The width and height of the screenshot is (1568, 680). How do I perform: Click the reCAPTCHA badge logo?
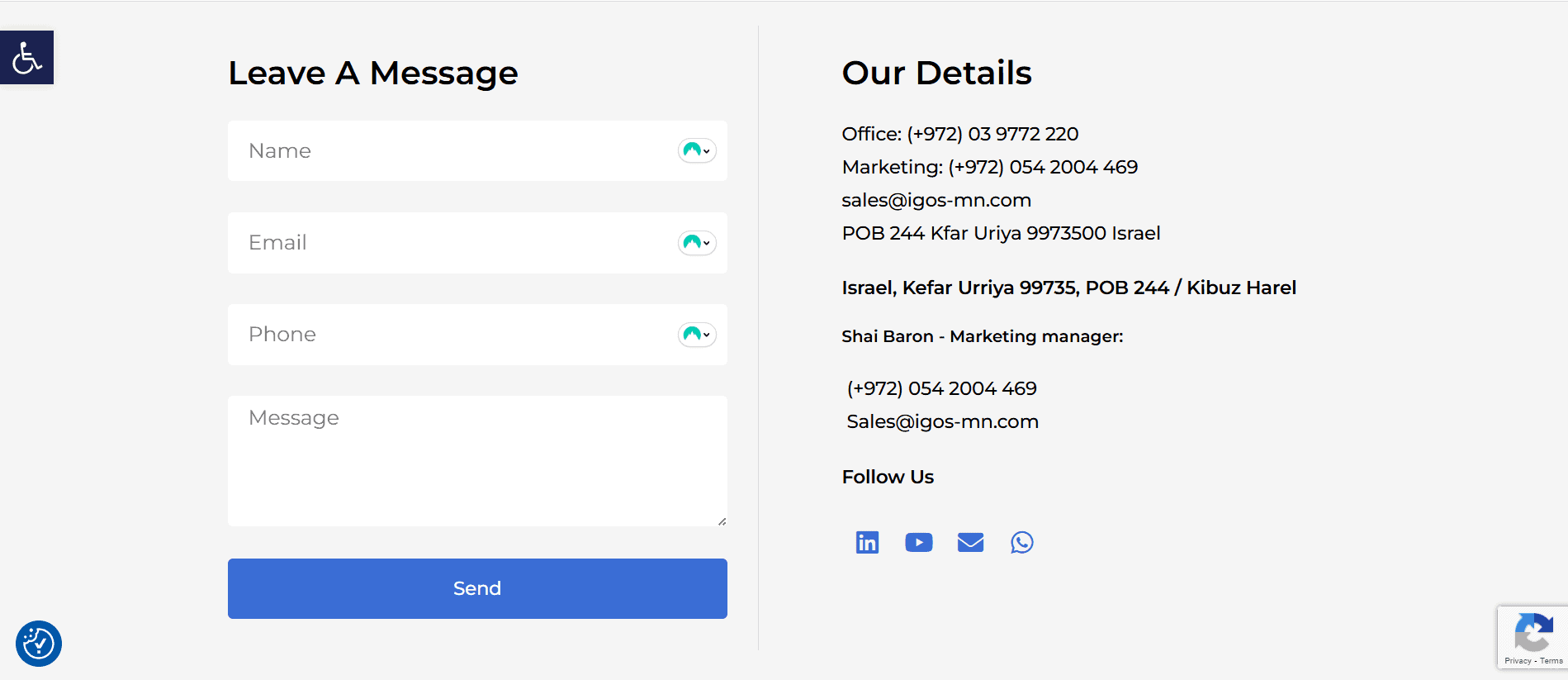[1533, 635]
